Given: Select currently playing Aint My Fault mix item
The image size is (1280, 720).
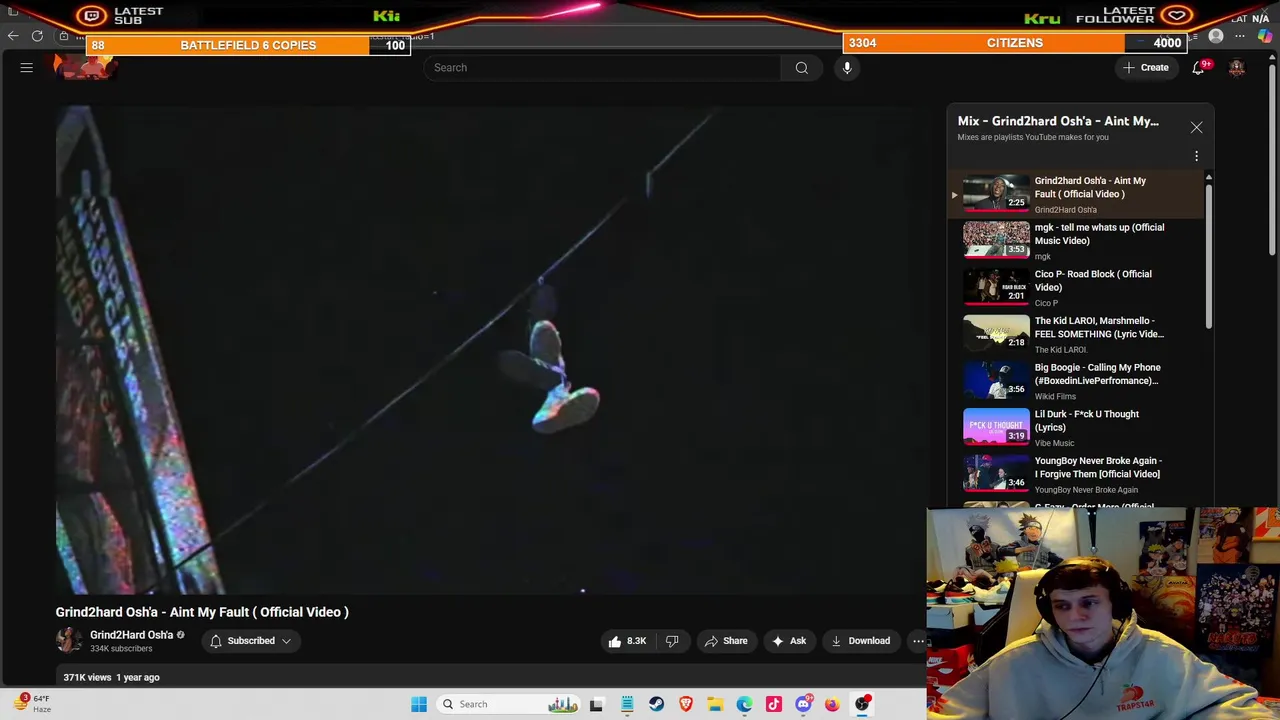Looking at the screenshot, I should click(1075, 194).
